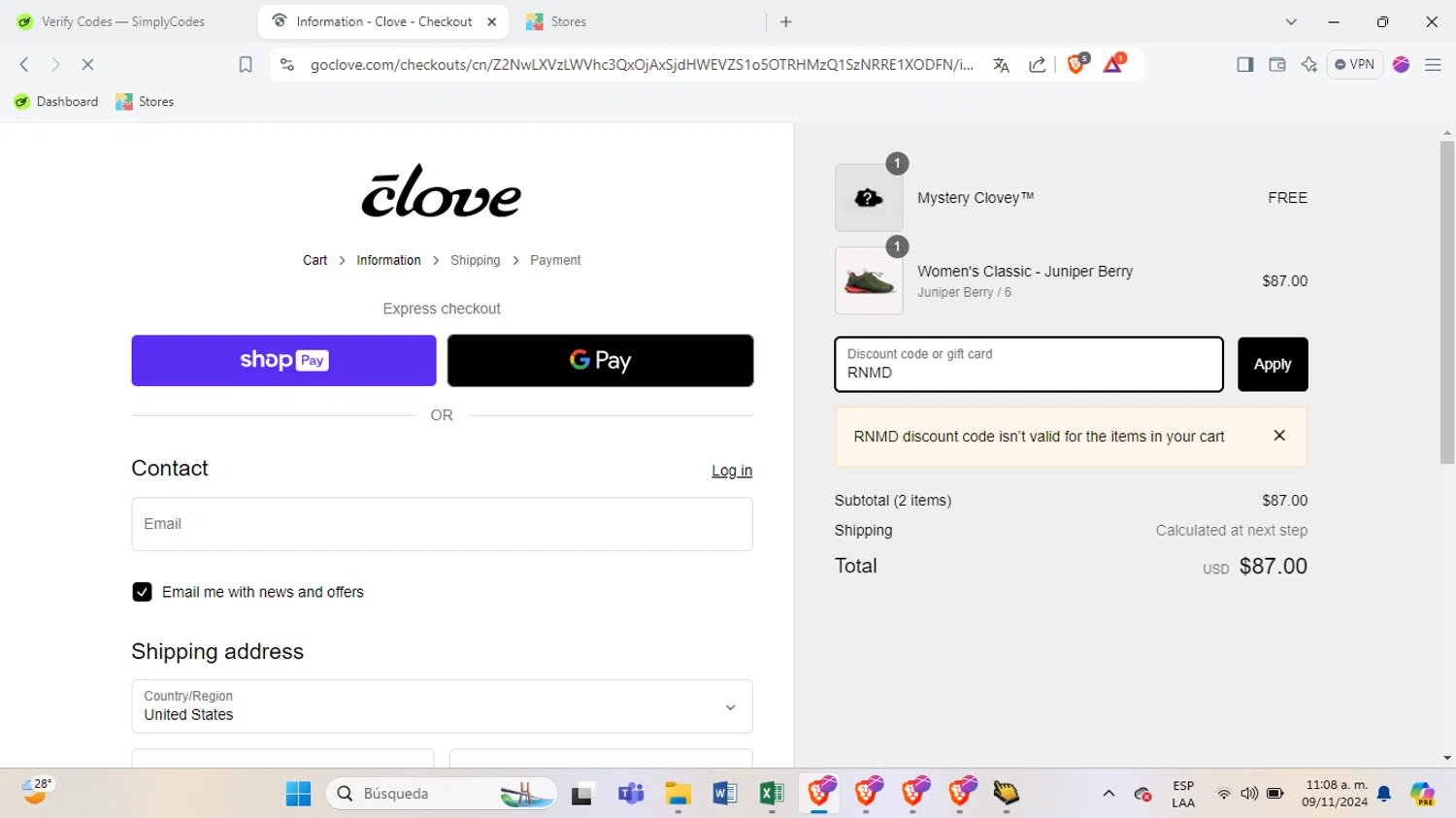Toggle the VPN button
This screenshot has height=818, width=1456.
tap(1354, 64)
